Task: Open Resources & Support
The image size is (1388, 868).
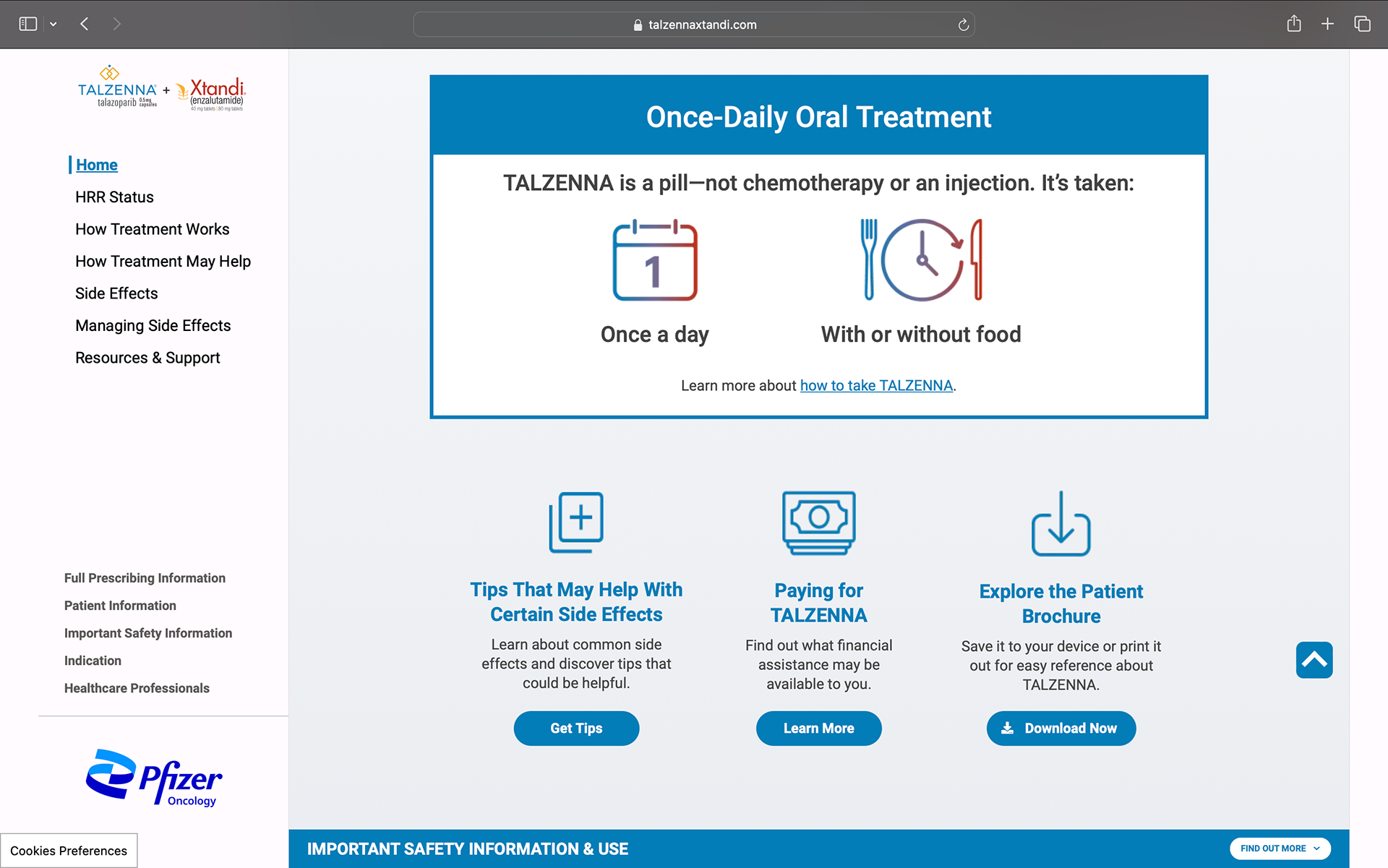Action: pyautogui.click(x=147, y=358)
